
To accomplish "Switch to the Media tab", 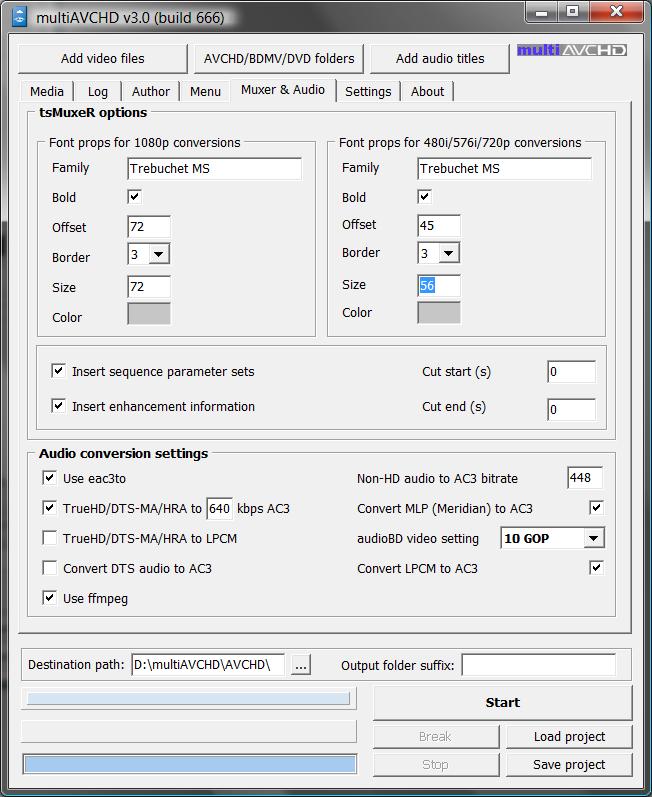I will [47, 92].
